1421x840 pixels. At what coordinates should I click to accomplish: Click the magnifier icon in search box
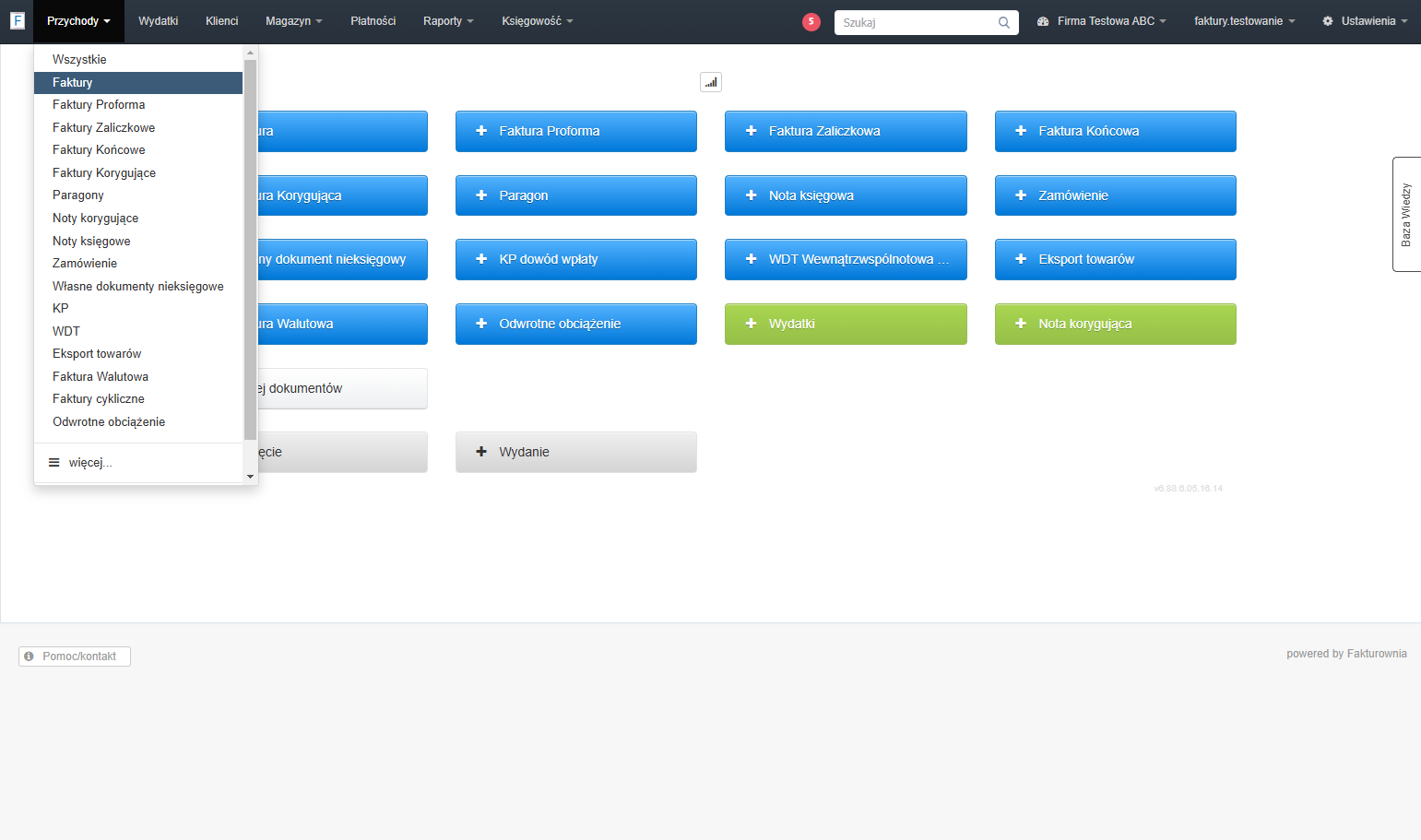click(x=1004, y=22)
